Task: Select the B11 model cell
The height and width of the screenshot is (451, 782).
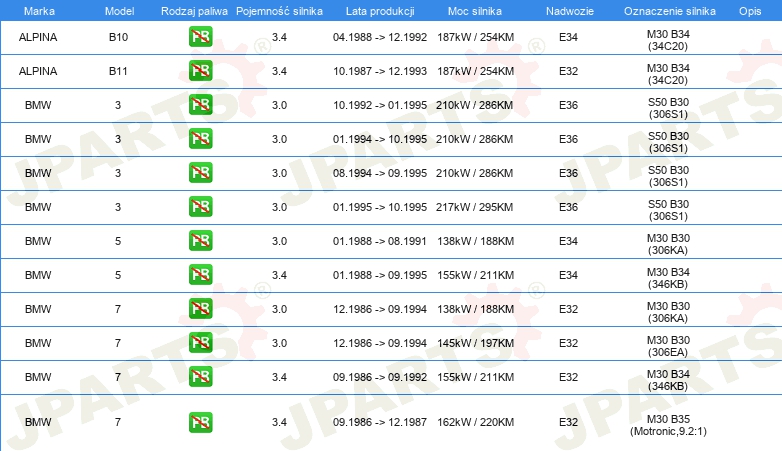Action: pyautogui.click(x=118, y=71)
